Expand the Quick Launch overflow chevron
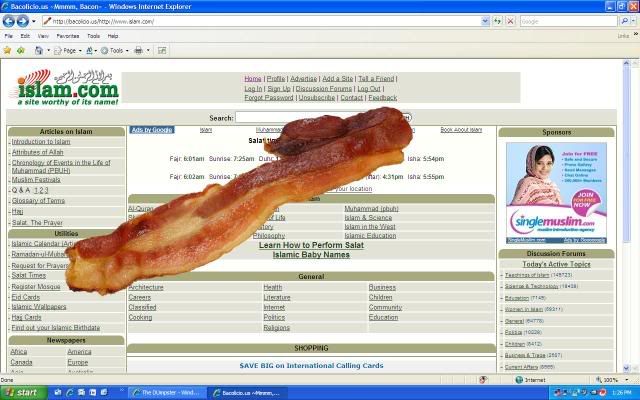 coord(121,391)
